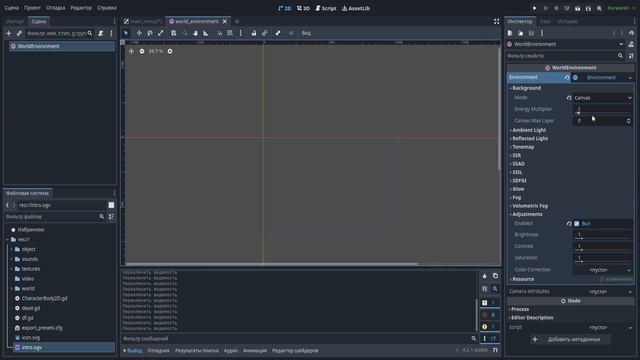The image size is (640, 360).
Task: Open the Environment resource dropdown arrow
Action: point(630,78)
